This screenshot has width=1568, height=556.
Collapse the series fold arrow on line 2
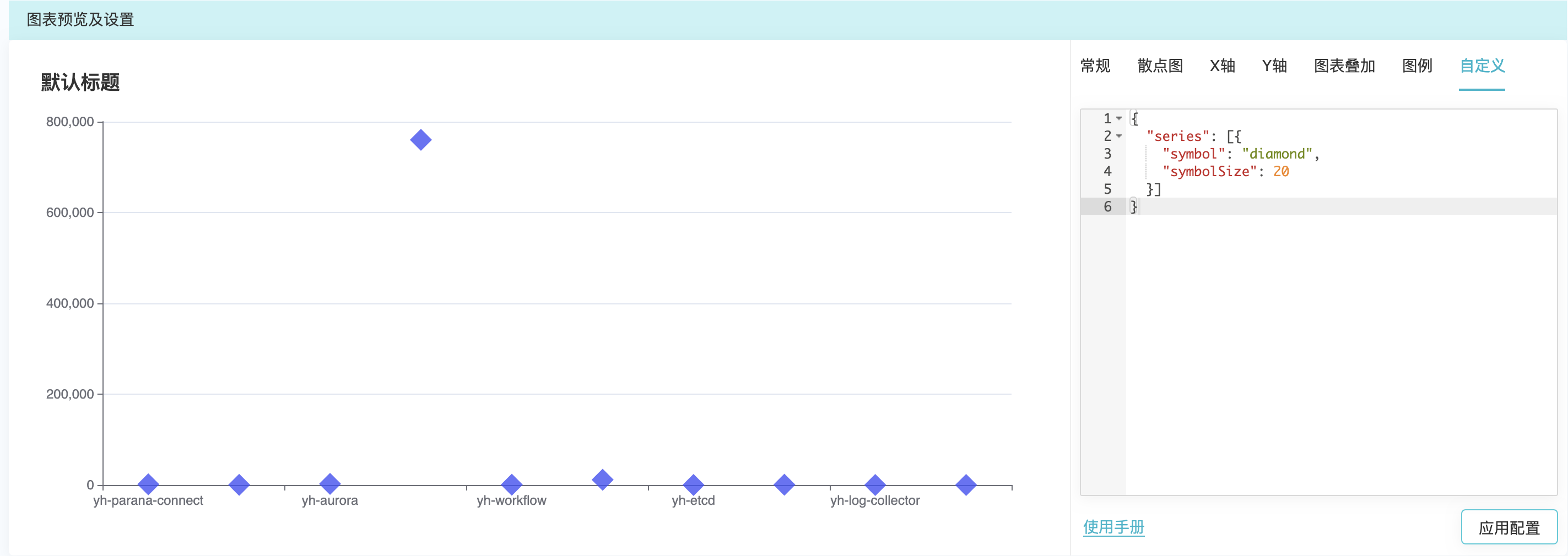coord(1119,137)
